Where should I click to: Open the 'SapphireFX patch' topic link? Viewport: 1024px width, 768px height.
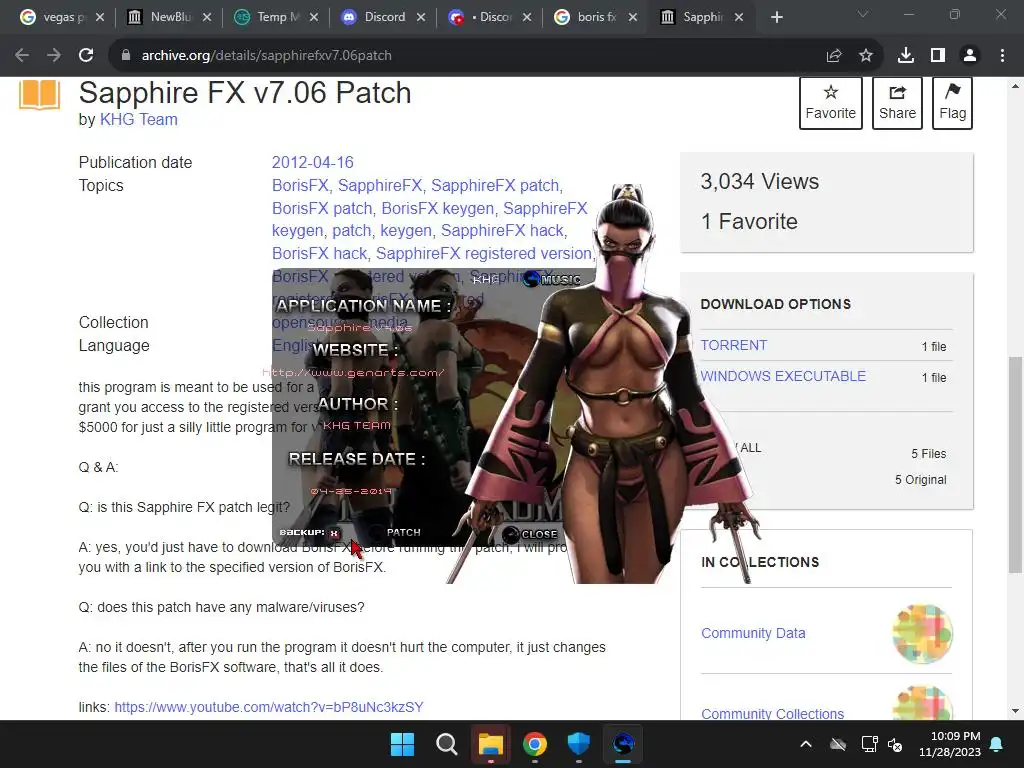pos(494,185)
